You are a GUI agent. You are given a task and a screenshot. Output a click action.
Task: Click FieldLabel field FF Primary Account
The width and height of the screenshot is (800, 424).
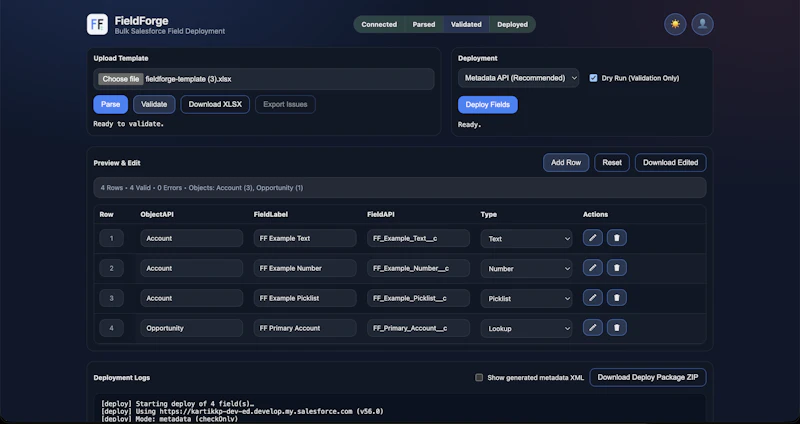point(305,328)
